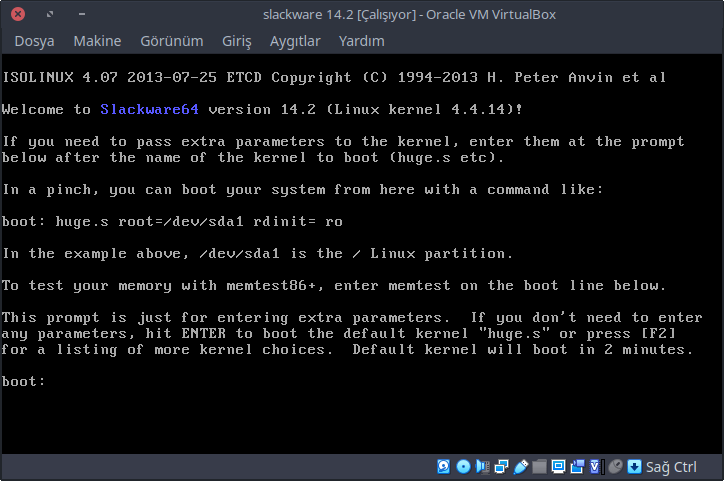Screen dimensions: 724x481
Task: Click the display monitor status icon
Action: tap(558, 467)
